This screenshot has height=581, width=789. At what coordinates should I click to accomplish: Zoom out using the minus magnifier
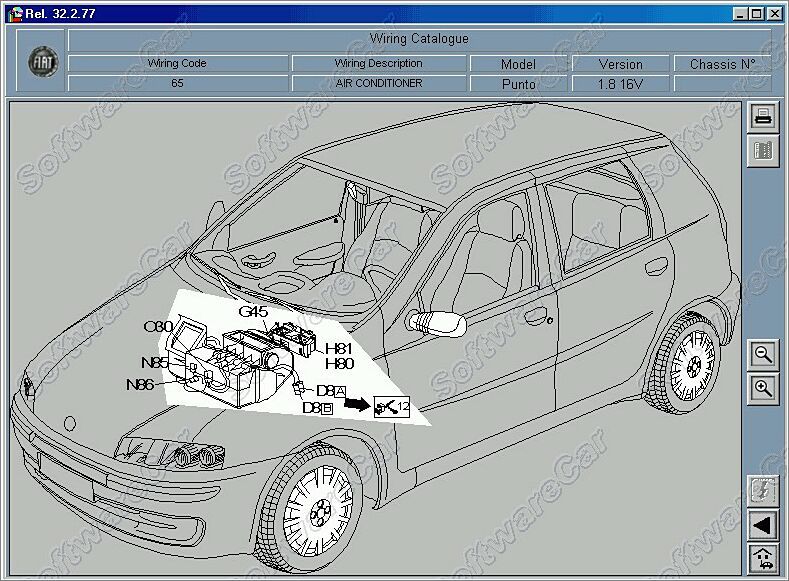[x=763, y=354]
